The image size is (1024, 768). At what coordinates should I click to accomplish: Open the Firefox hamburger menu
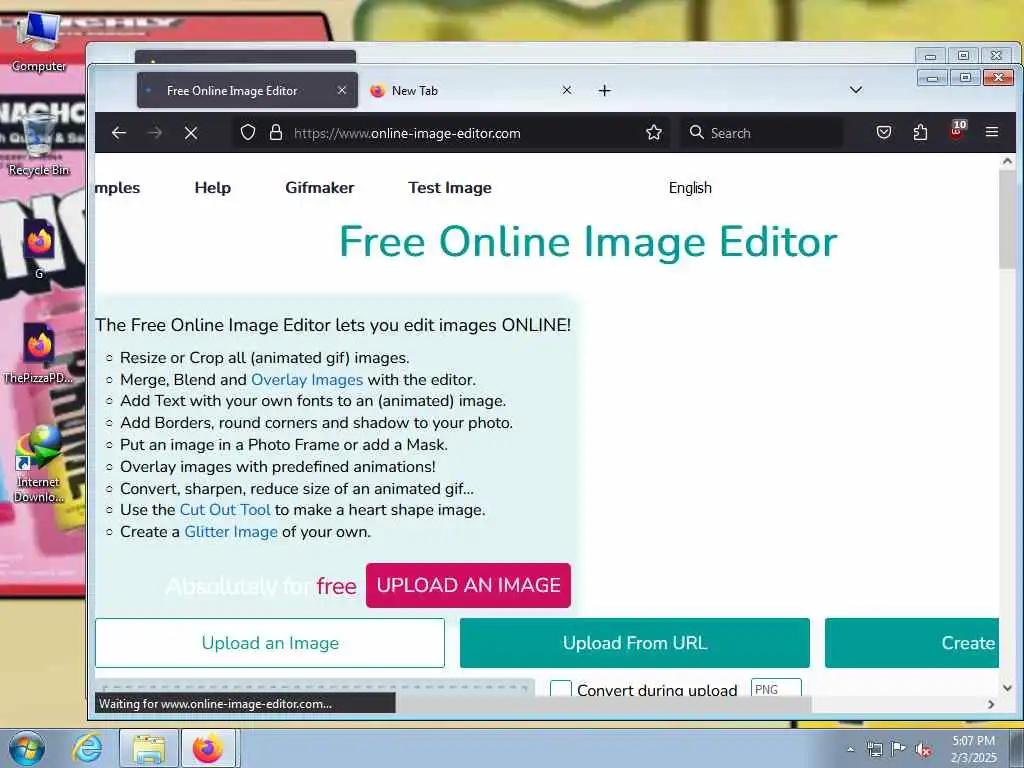(x=992, y=133)
